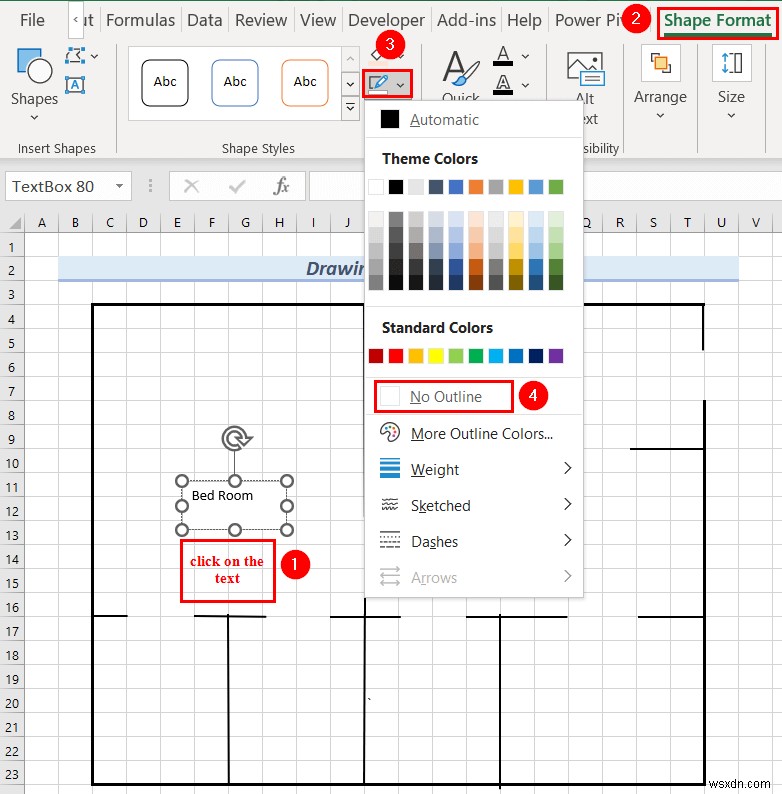Open More Outline Colors dialog
This screenshot has width=782, height=794.
[473, 433]
